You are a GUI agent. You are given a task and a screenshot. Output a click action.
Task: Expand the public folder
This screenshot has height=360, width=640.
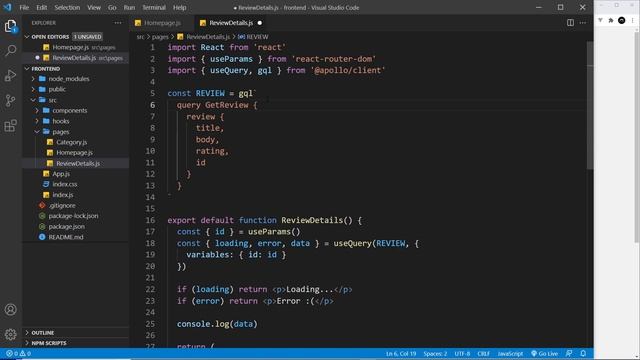[76, 89]
